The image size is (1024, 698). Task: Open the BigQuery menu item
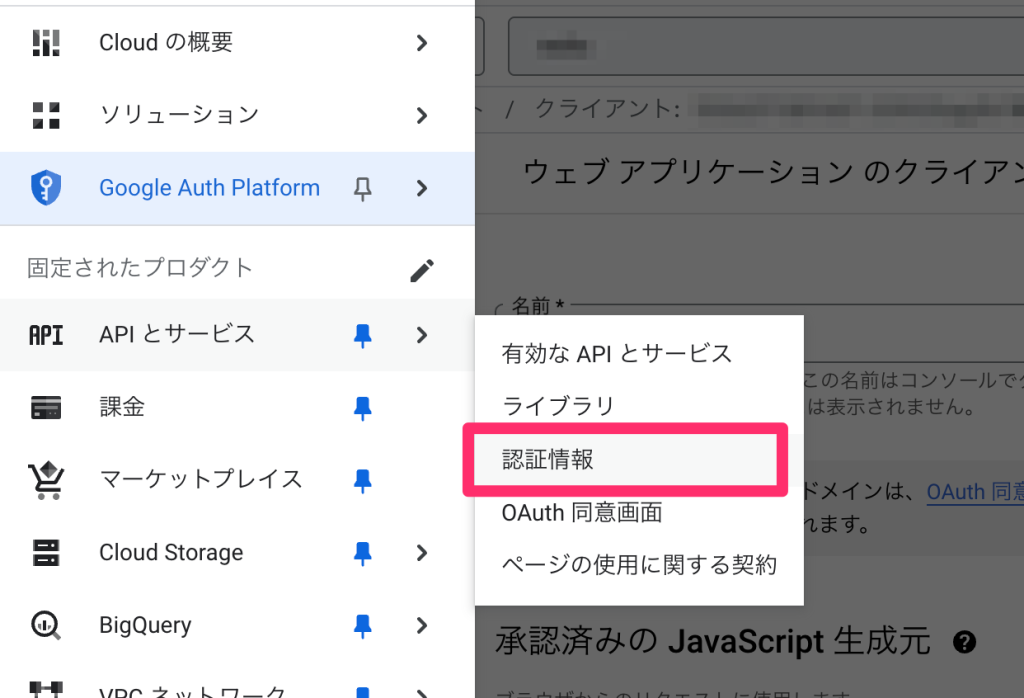(x=237, y=626)
